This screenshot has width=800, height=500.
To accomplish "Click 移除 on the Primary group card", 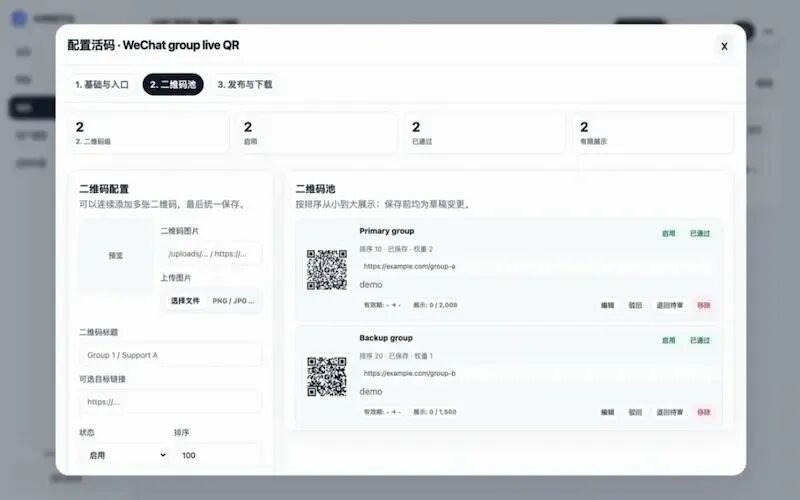I will coord(704,305).
